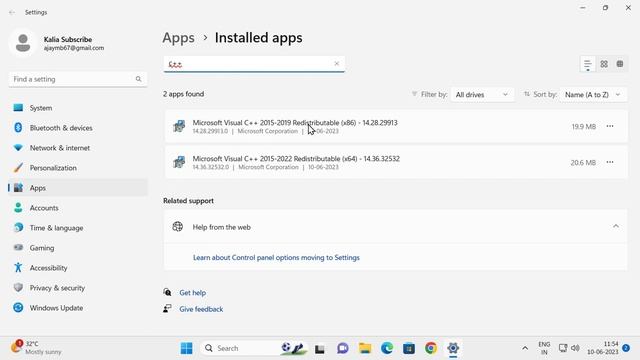Clear the app search with X
This screenshot has height=360, width=640.
pos(337,64)
